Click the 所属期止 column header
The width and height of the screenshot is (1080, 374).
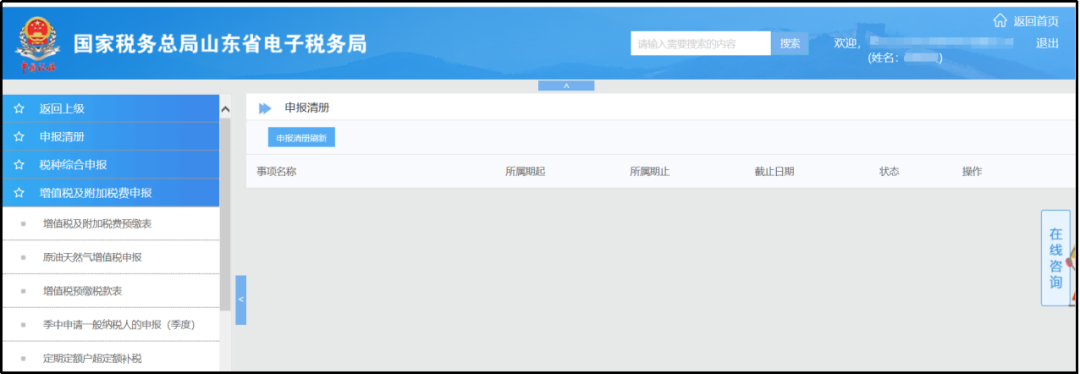(x=650, y=172)
